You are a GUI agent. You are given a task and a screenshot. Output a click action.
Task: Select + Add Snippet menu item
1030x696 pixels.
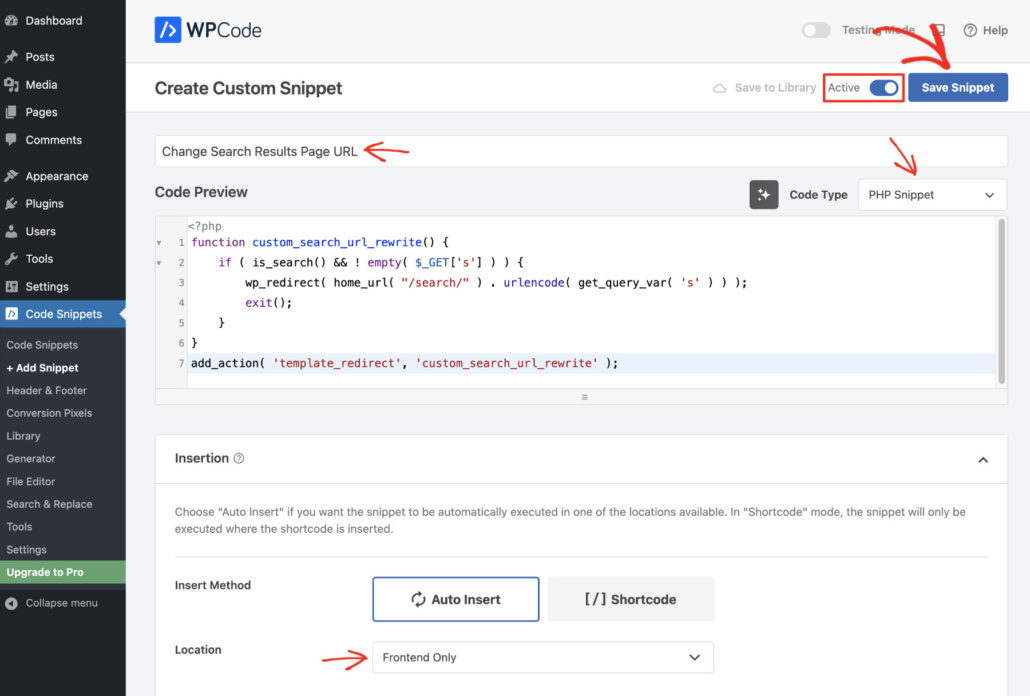click(x=42, y=368)
